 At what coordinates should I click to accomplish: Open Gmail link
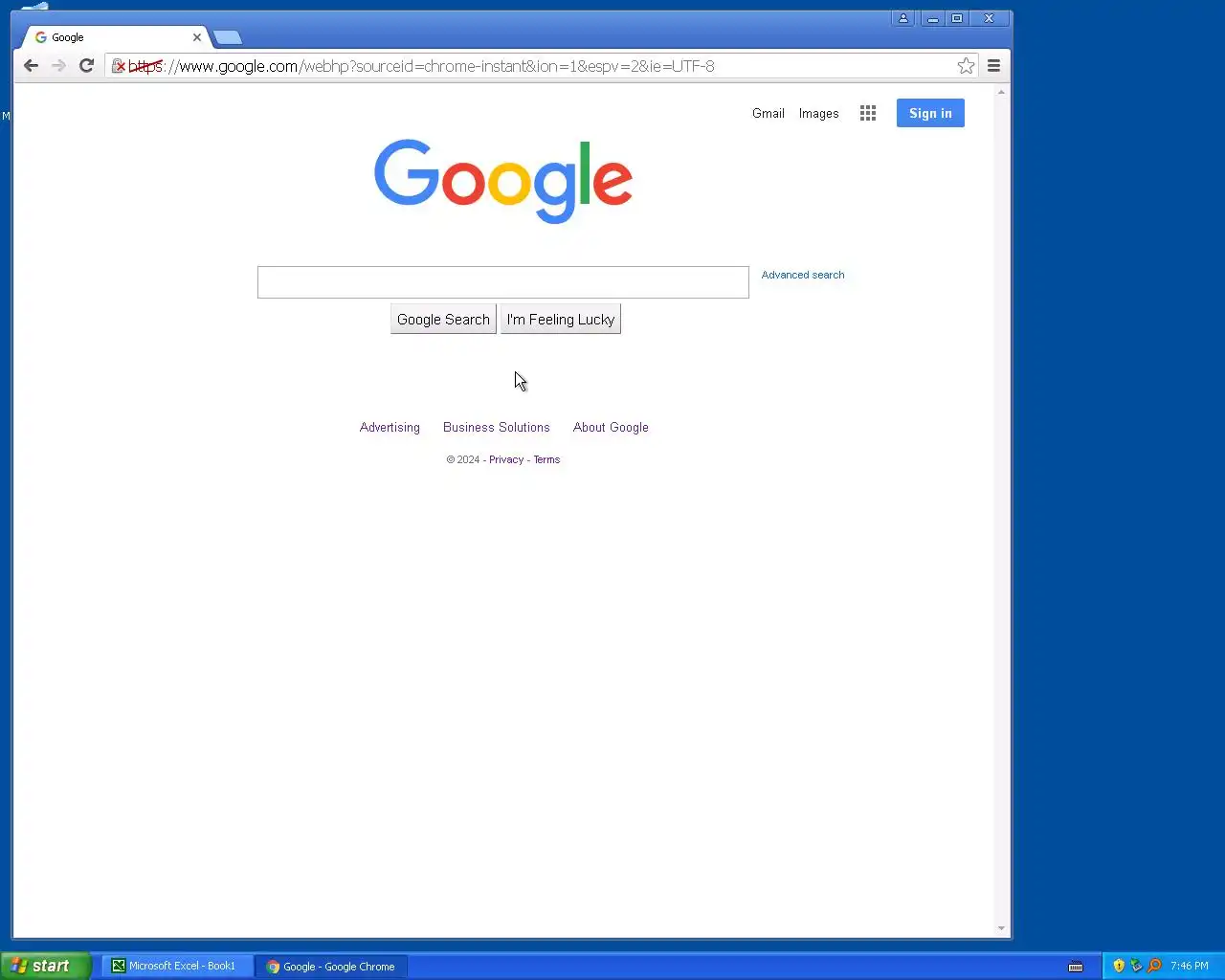click(x=768, y=113)
